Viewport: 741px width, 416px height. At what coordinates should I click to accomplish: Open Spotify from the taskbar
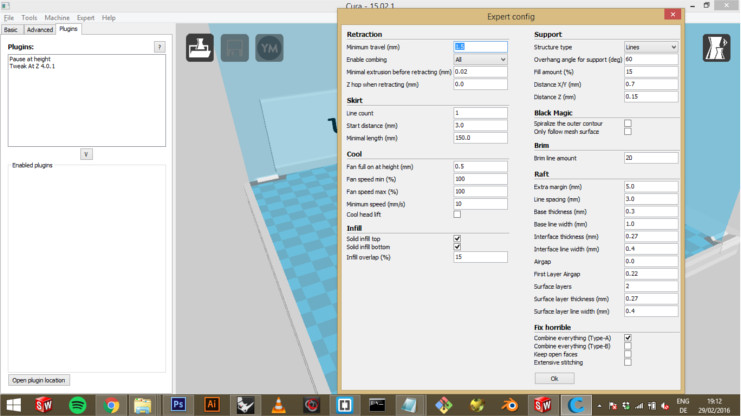click(77, 405)
